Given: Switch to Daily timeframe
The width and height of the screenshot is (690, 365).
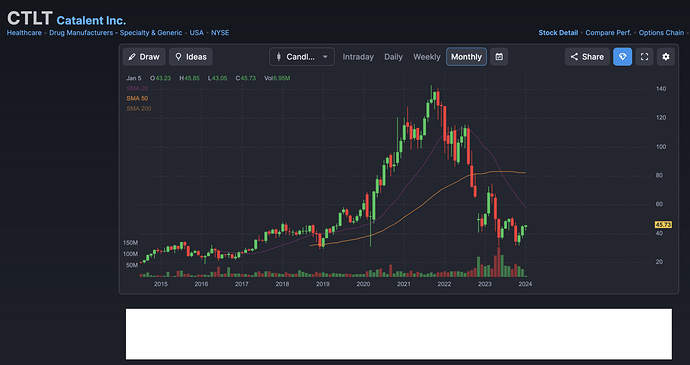Looking at the screenshot, I should 393,57.
